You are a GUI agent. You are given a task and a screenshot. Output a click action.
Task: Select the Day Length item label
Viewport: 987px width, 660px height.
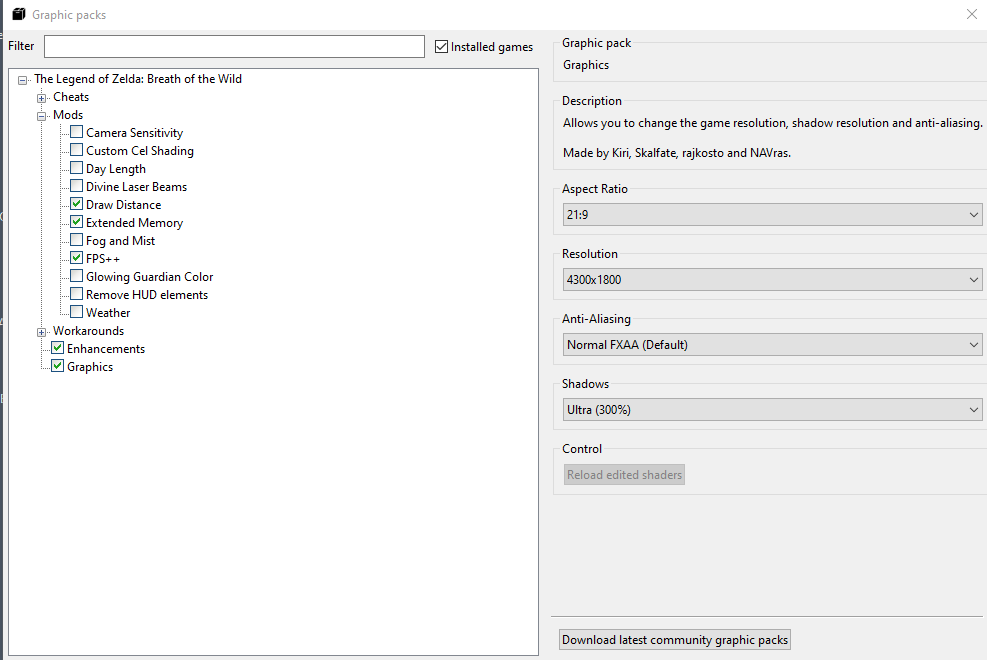pyautogui.click(x=116, y=169)
